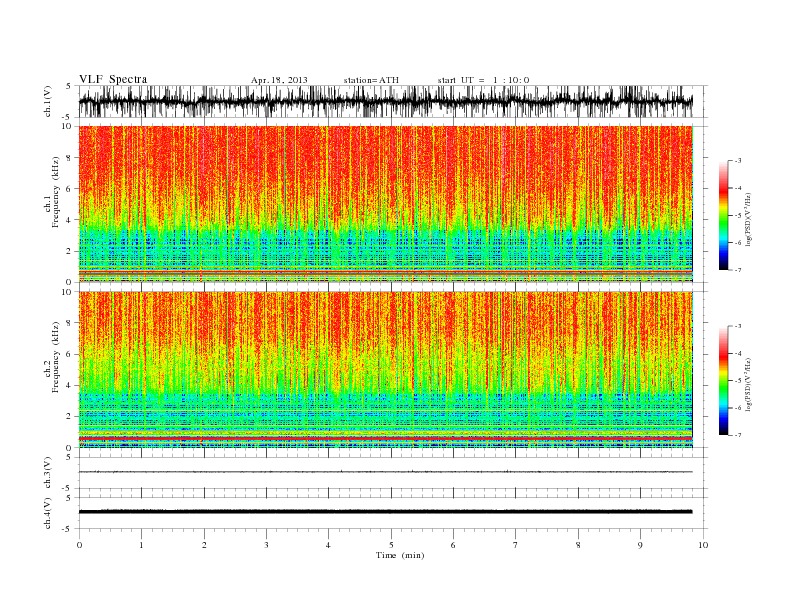Select the "ch.1(V)" axis label
The image size is (792, 612).
click(48, 101)
